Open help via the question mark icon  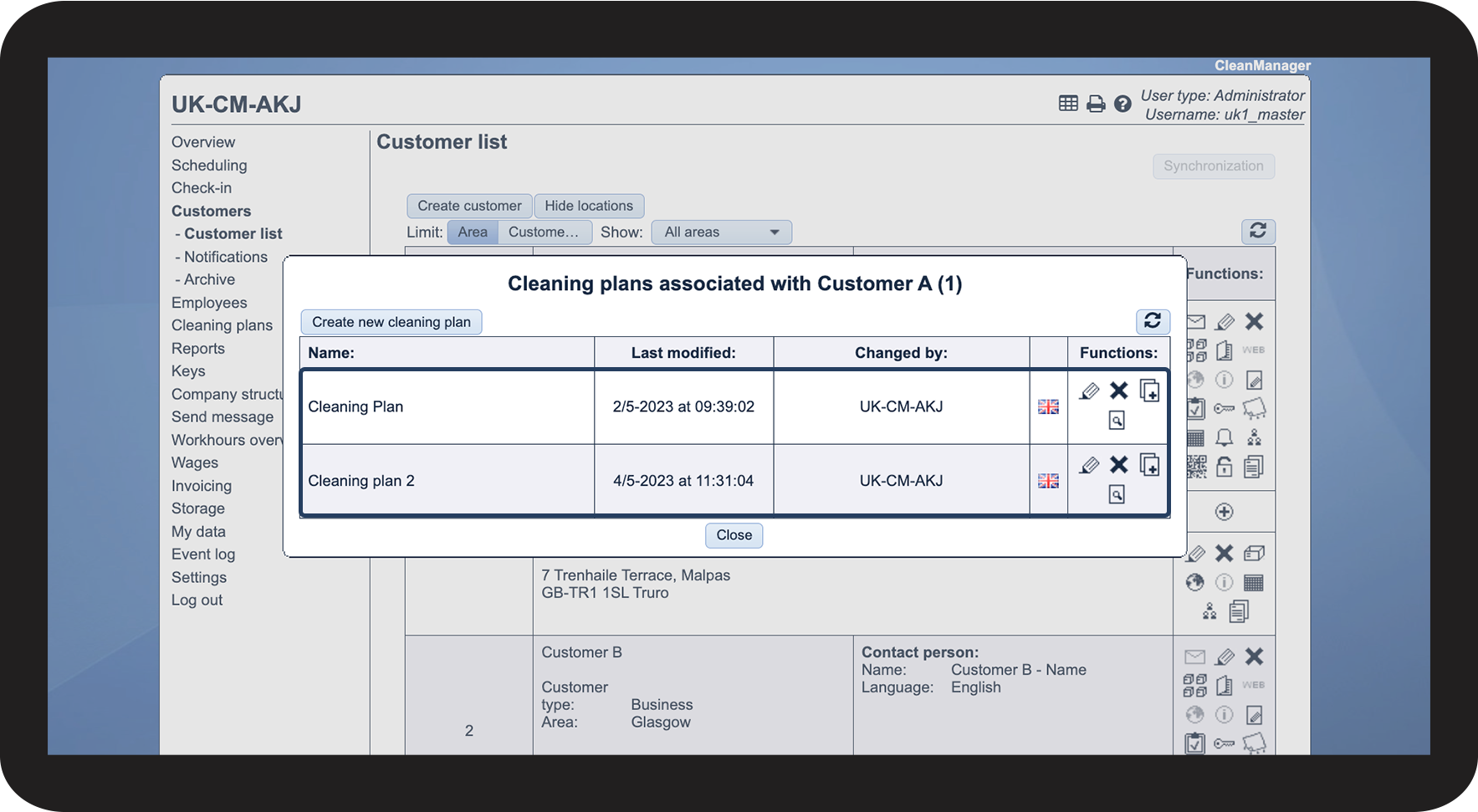[x=1123, y=104]
